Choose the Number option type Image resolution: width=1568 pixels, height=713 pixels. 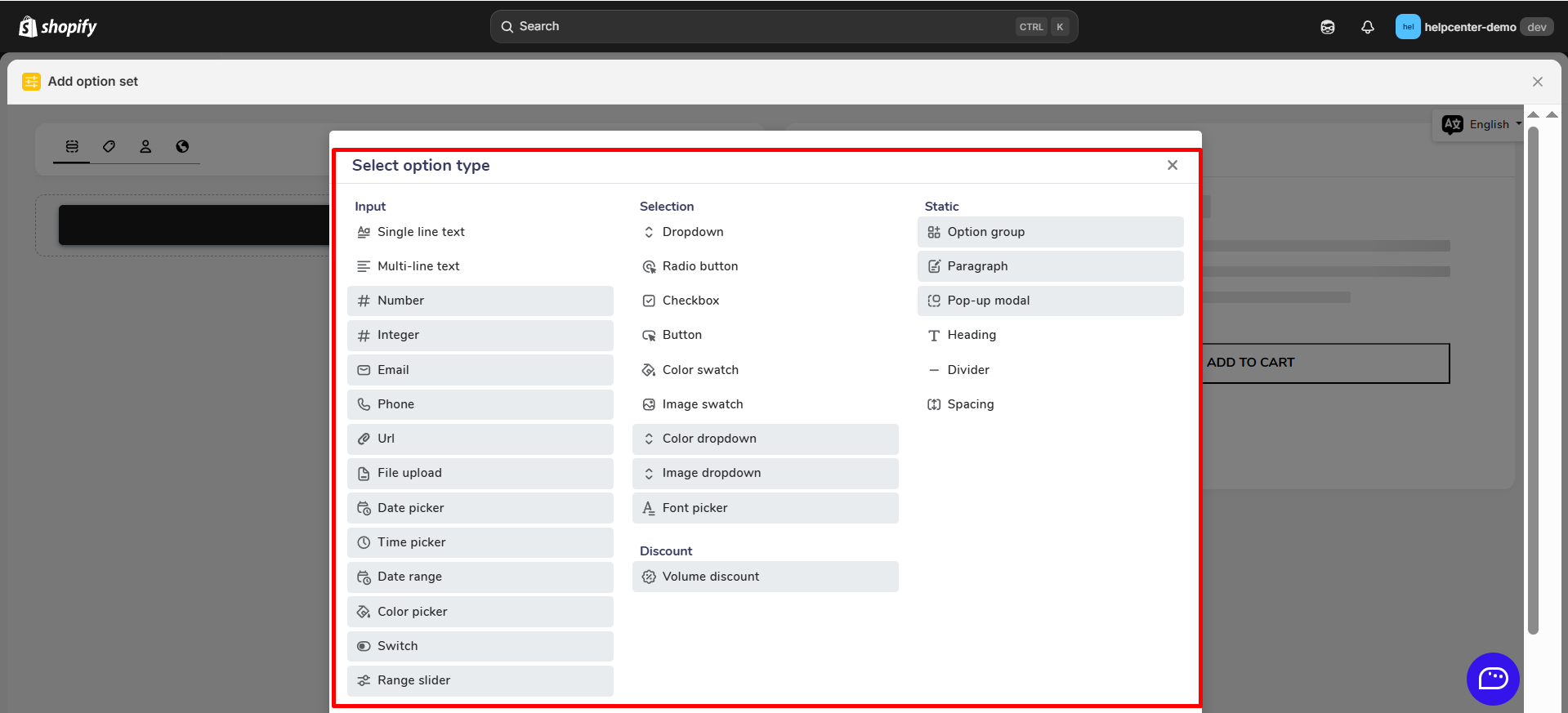pos(480,301)
